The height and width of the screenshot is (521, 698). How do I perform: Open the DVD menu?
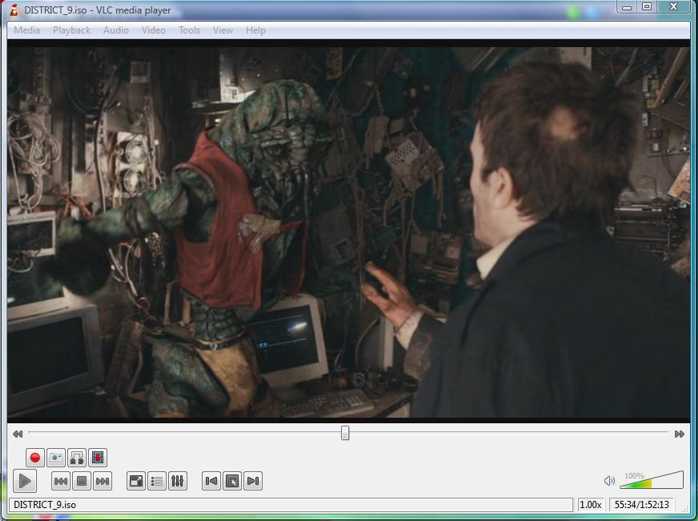coord(232,481)
